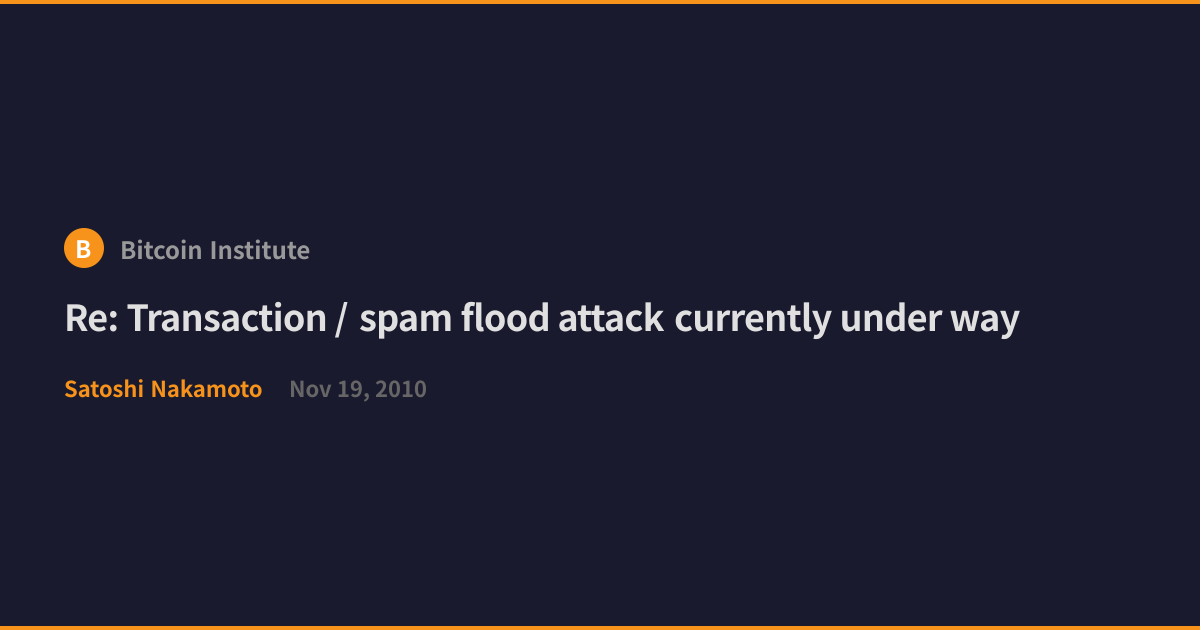This screenshot has height=630, width=1200.
Task: Click the orange Bitcoin B logo
Action: 84,248
